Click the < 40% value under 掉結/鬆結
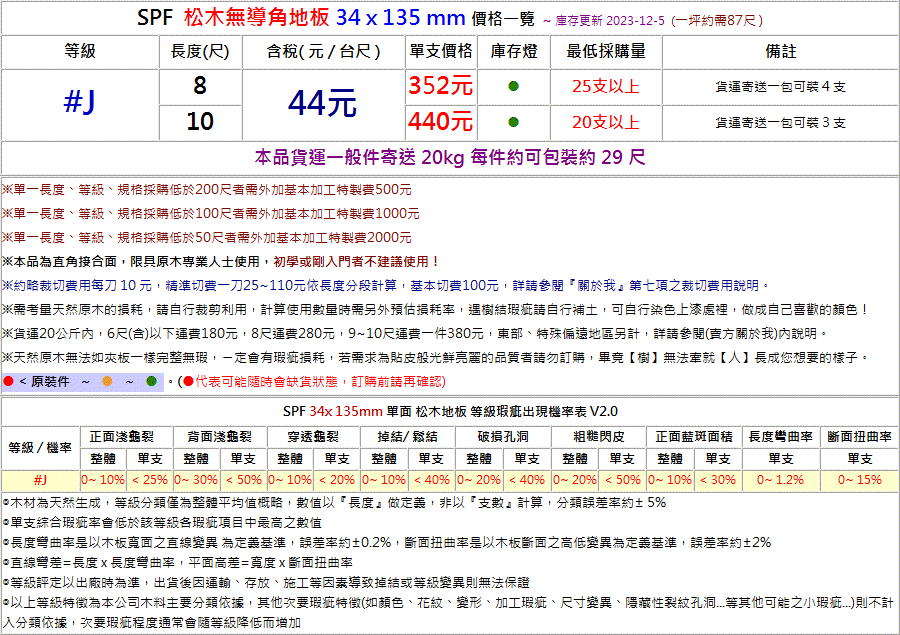Viewport: 900px width, 635px height. 431,480
